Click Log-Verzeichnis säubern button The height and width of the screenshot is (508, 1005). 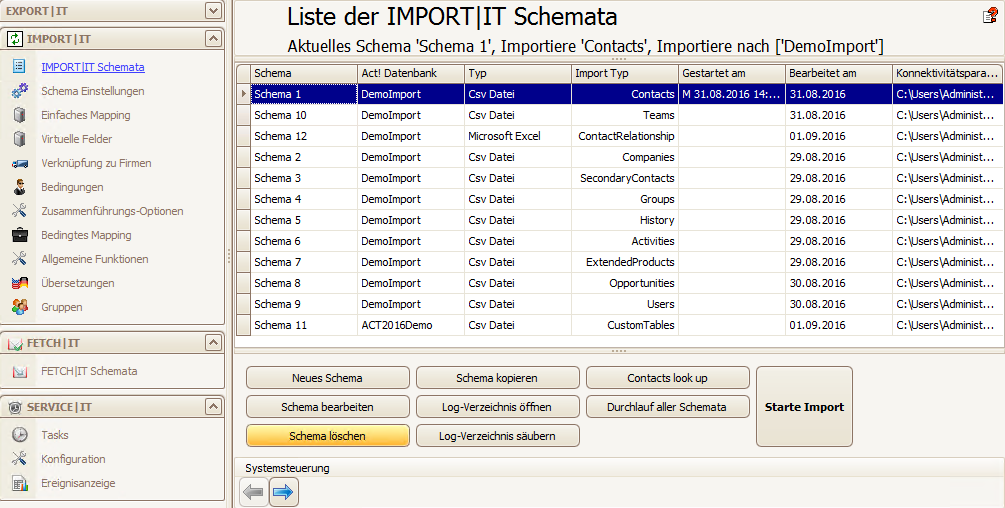(497, 436)
